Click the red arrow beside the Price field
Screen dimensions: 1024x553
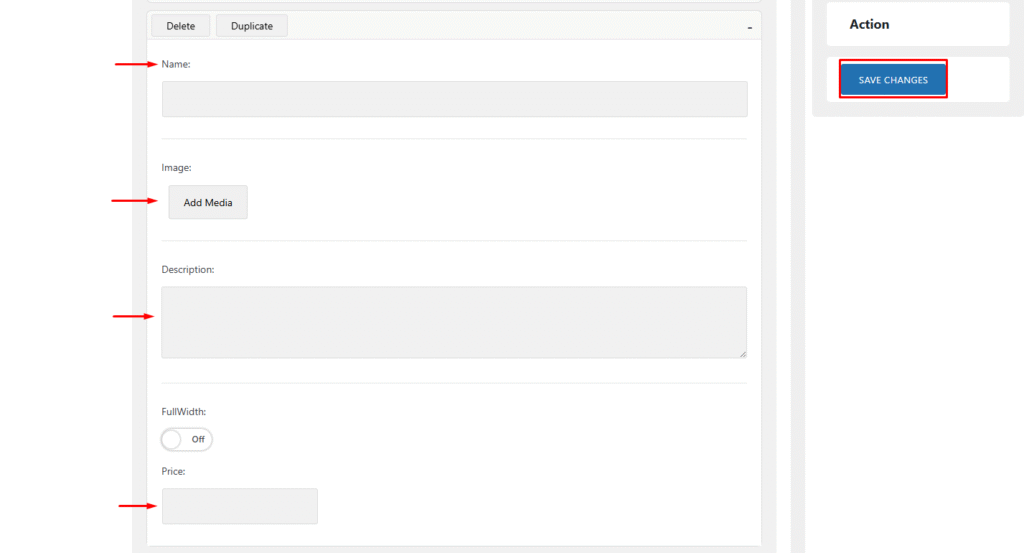[140, 506]
